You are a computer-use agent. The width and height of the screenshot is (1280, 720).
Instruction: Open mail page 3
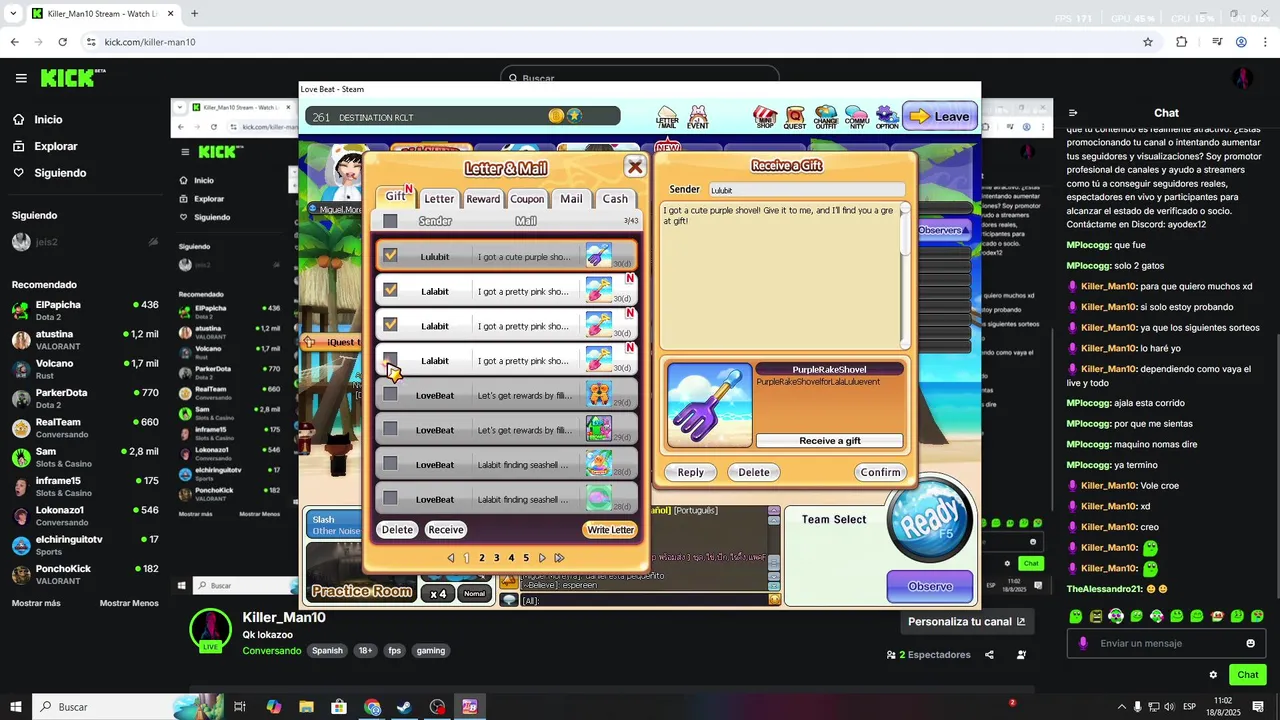tap(496, 558)
